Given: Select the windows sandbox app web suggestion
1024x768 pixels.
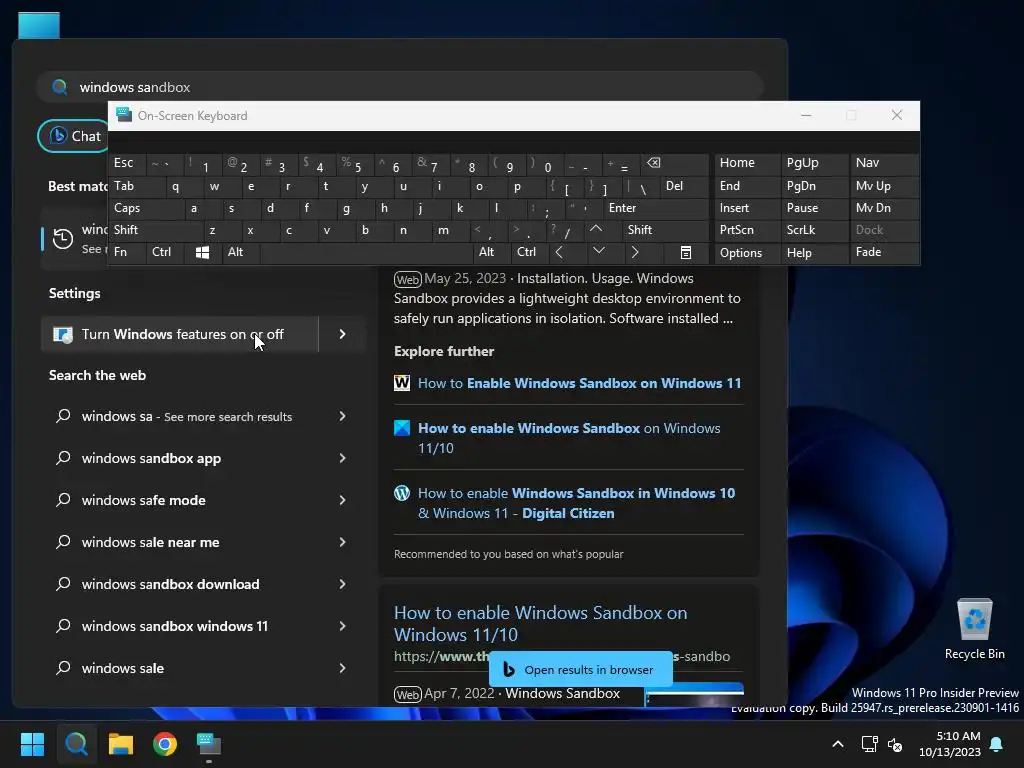Looking at the screenshot, I should 151,458.
